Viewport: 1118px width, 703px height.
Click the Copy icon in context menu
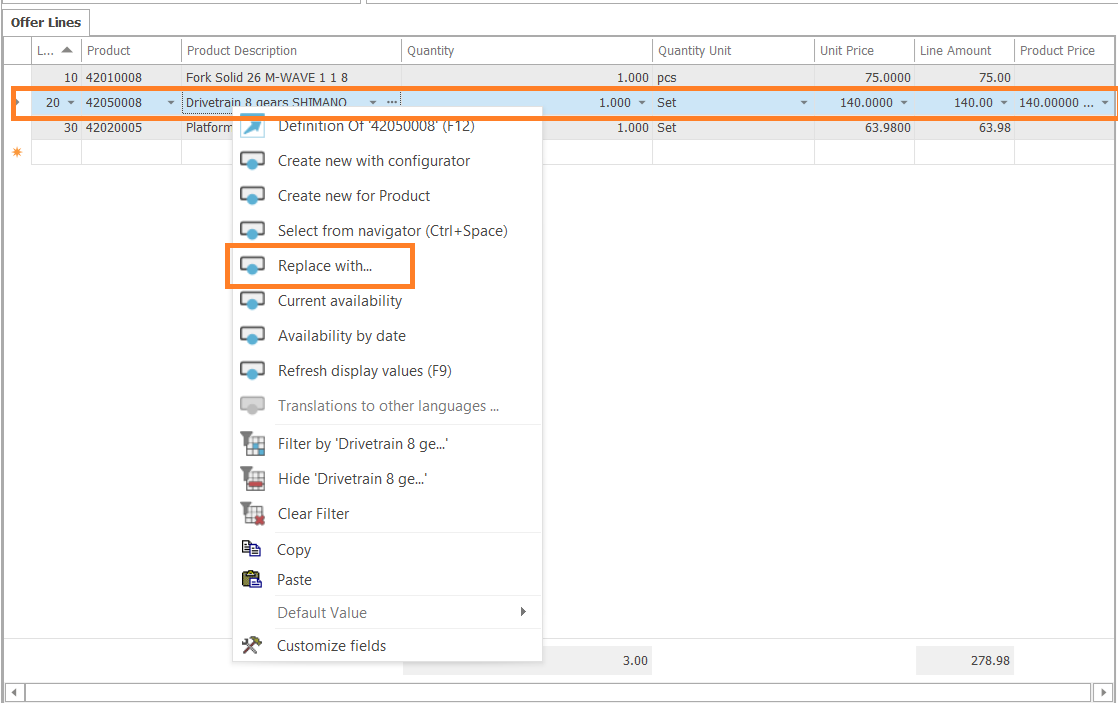click(252, 549)
